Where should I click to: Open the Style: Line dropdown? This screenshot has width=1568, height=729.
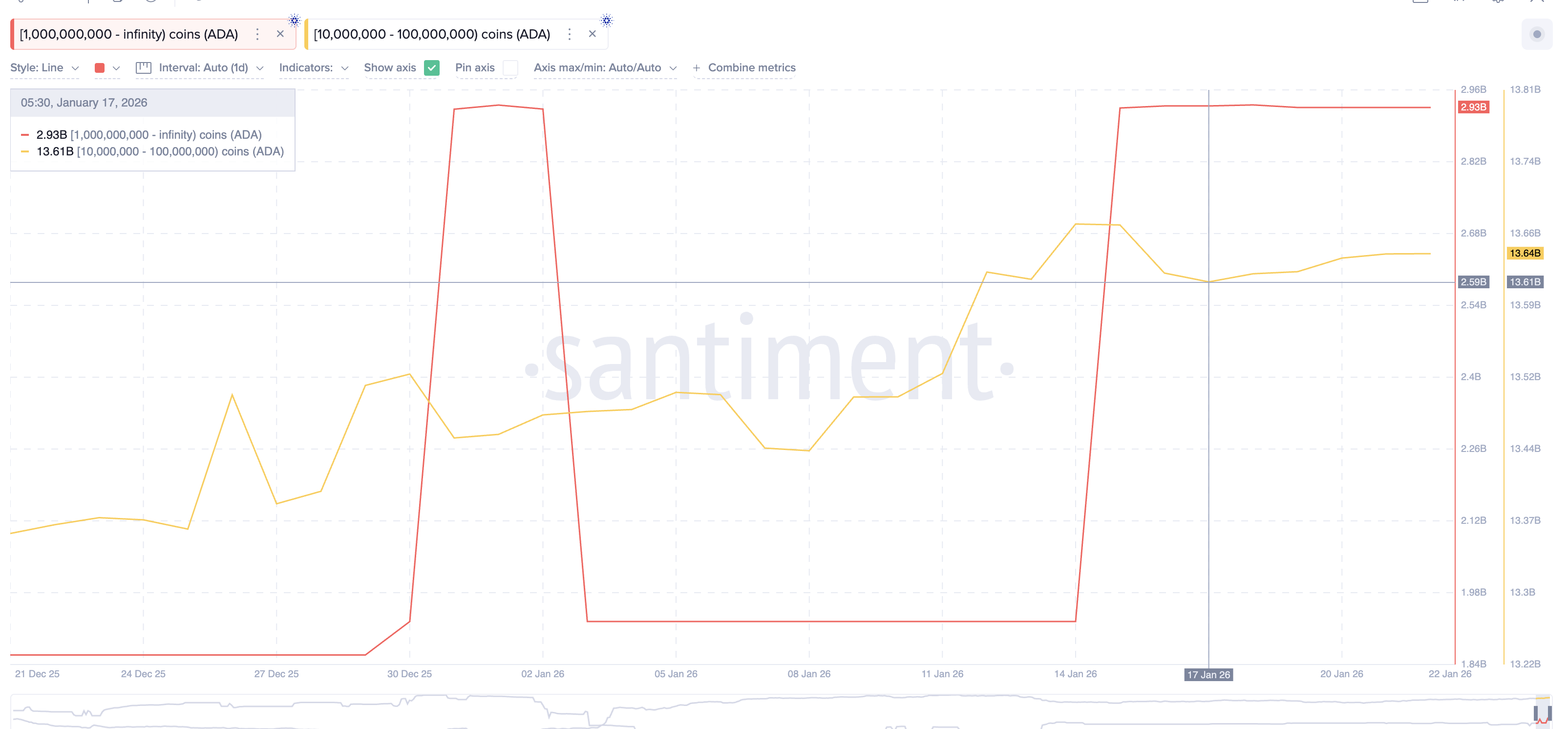pyautogui.click(x=44, y=67)
